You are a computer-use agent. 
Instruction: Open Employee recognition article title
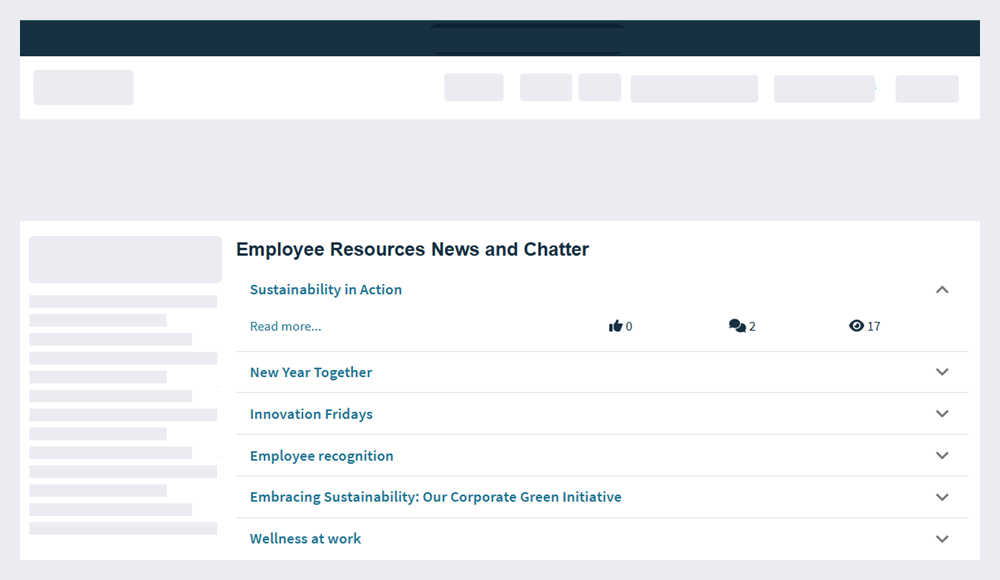tap(321, 456)
